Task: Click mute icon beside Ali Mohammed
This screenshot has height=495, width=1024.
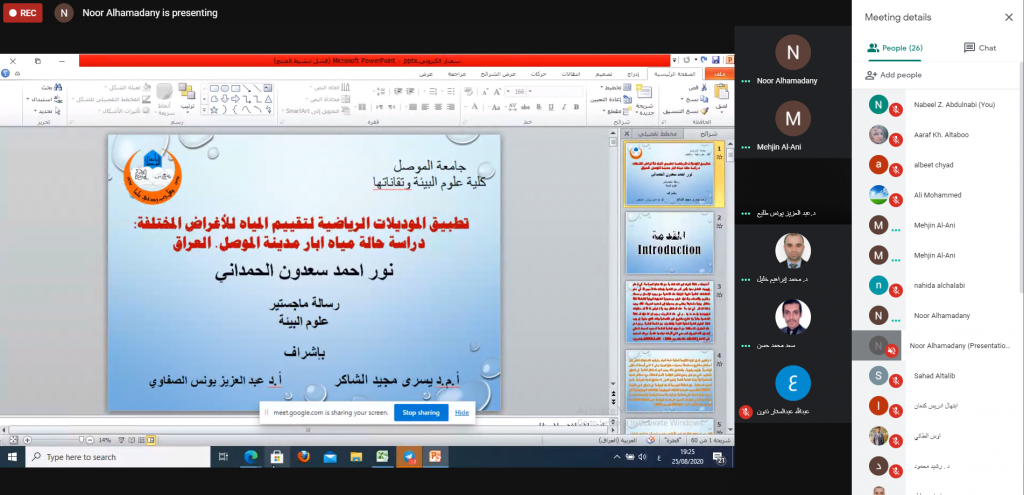Action: pyautogui.click(x=897, y=200)
